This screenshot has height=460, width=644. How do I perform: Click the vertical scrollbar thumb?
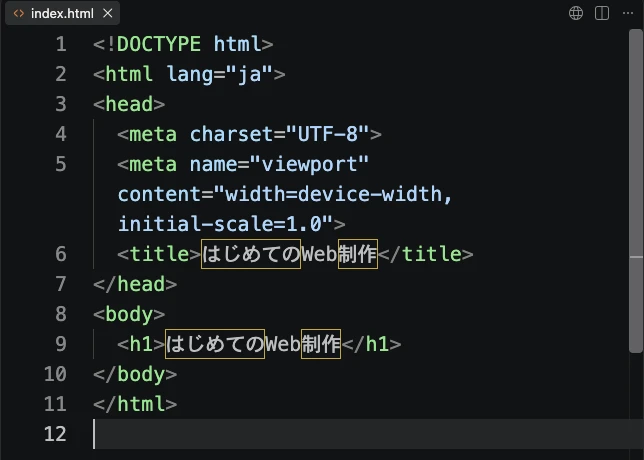pos(636,191)
